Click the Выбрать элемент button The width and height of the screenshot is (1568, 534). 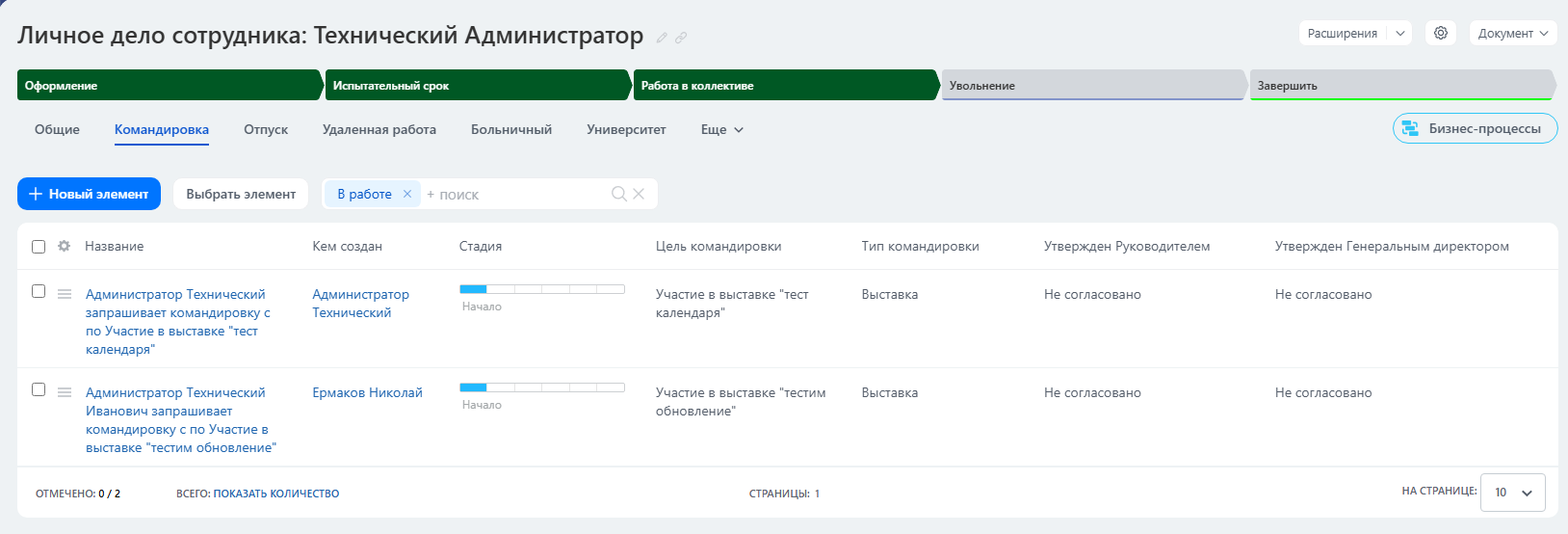[241, 194]
